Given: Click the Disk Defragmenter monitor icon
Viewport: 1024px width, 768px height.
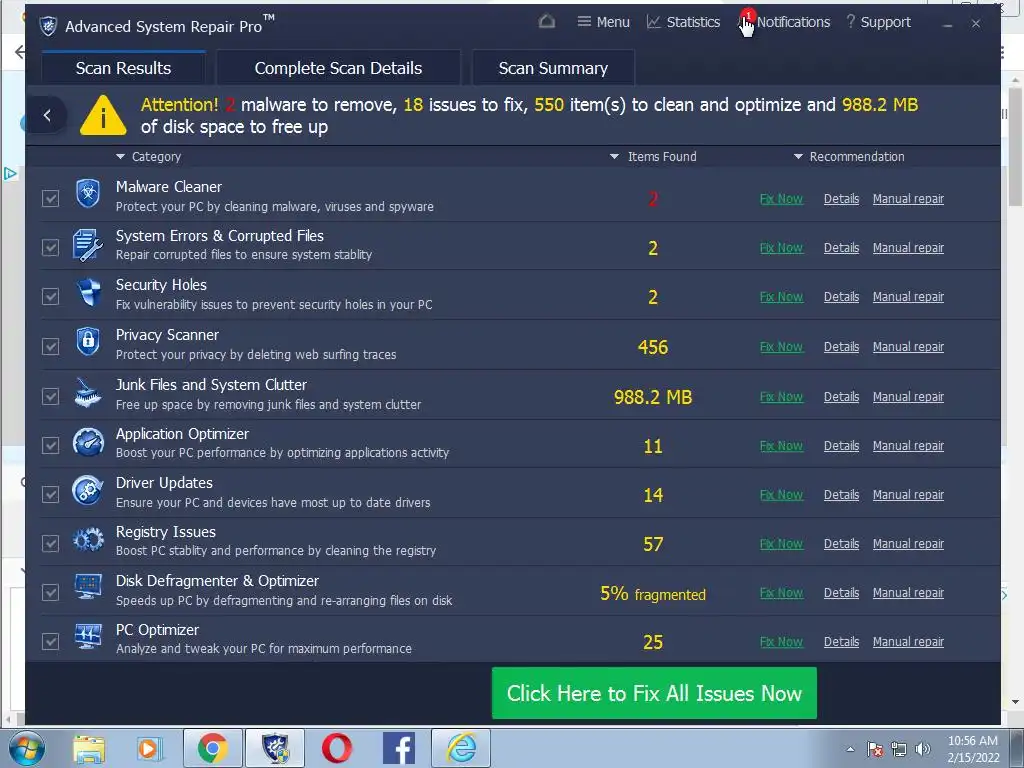Looking at the screenshot, I should [88, 586].
